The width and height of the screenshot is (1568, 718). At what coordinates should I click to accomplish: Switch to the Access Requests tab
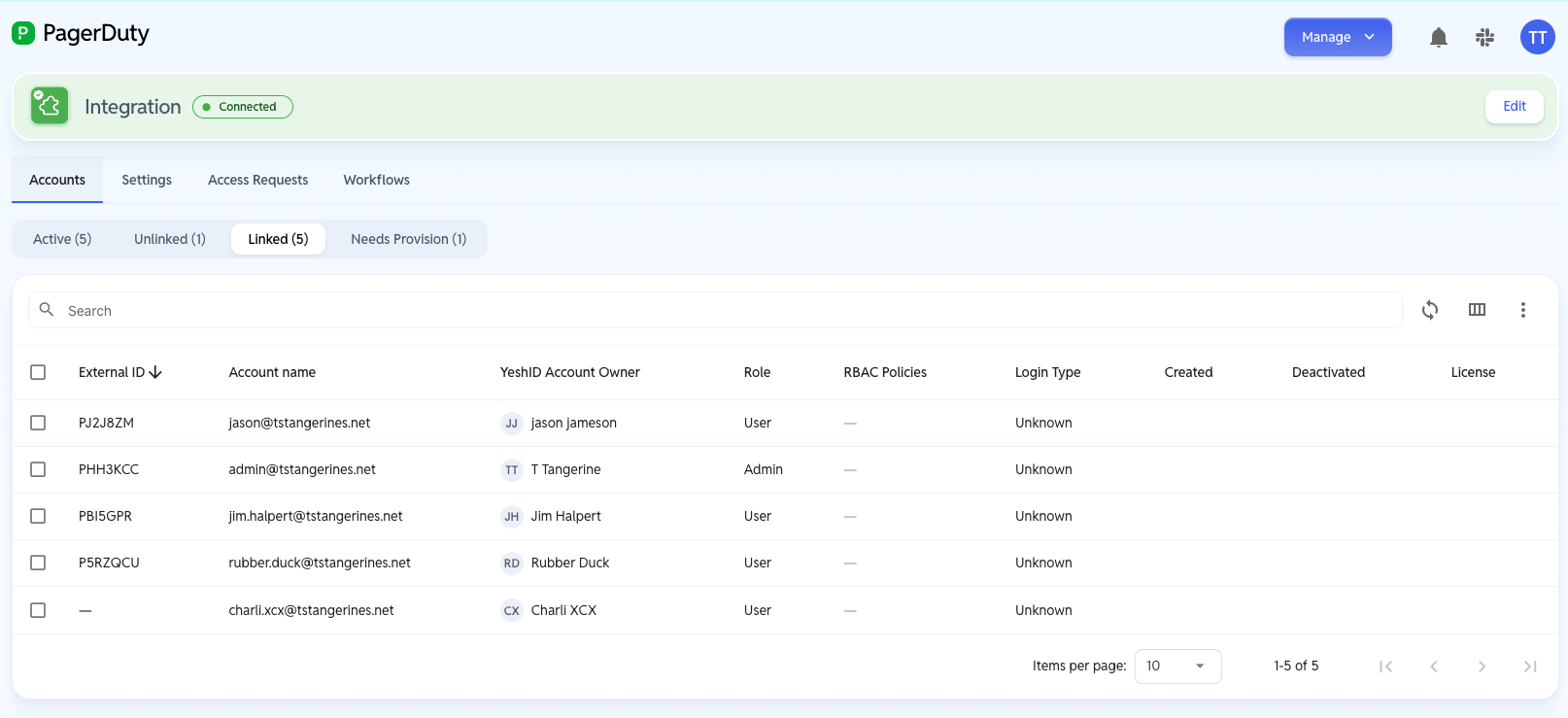(x=257, y=180)
